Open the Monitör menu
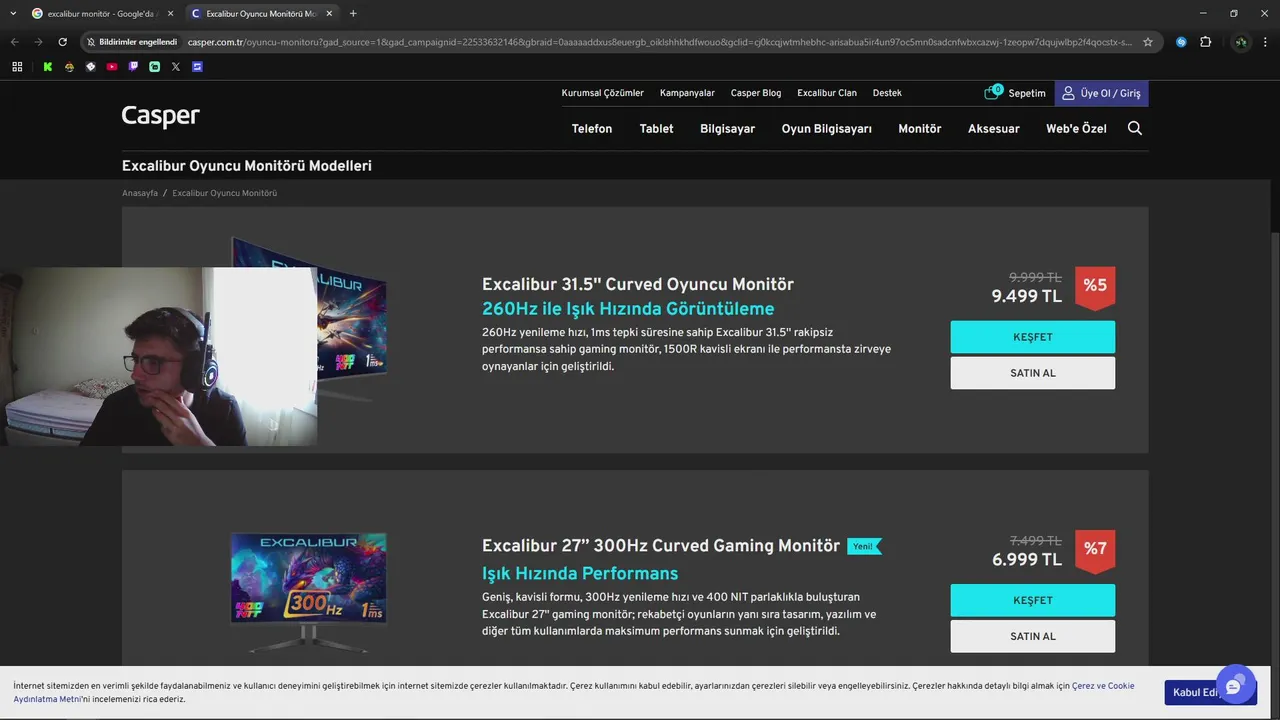This screenshot has width=1280, height=720. pos(920,129)
